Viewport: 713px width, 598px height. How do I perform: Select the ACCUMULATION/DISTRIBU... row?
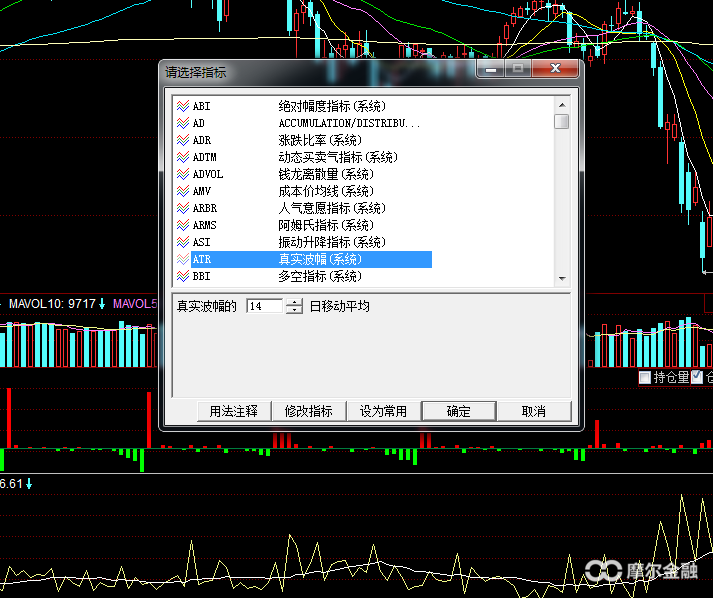pyautogui.click(x=303, y=123)
